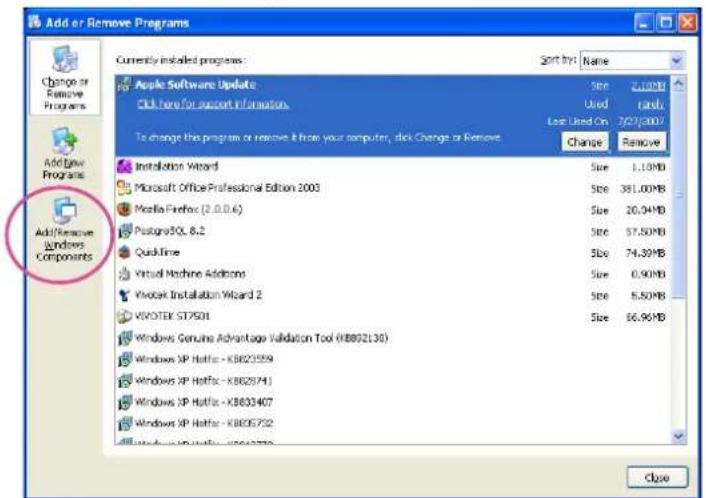Screen dimensions: 706x498
Task: Select 'Virtual Machine Additions' entry
Action: pos(190,274)
